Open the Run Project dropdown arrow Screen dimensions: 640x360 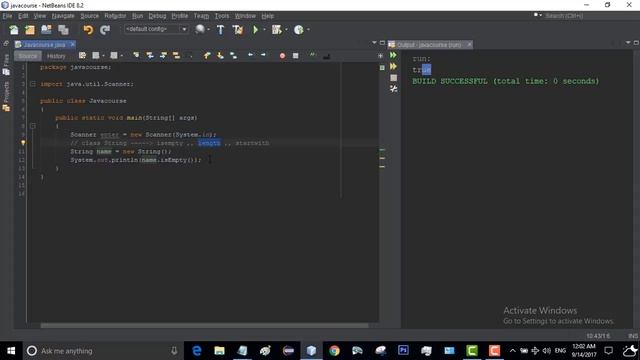point(264,29)
